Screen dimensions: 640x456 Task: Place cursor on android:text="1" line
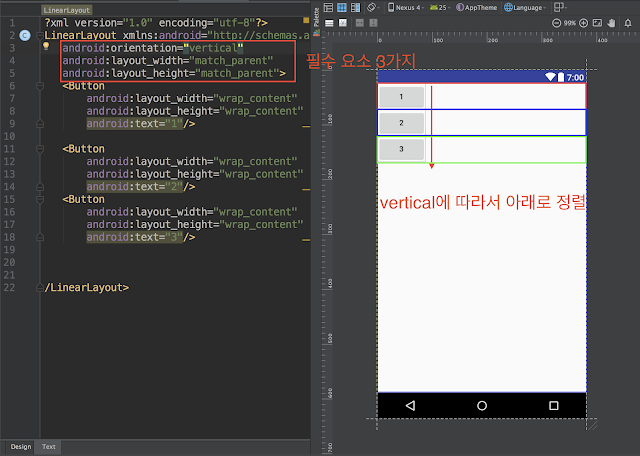pyautogui.click(x=140, y=124)
